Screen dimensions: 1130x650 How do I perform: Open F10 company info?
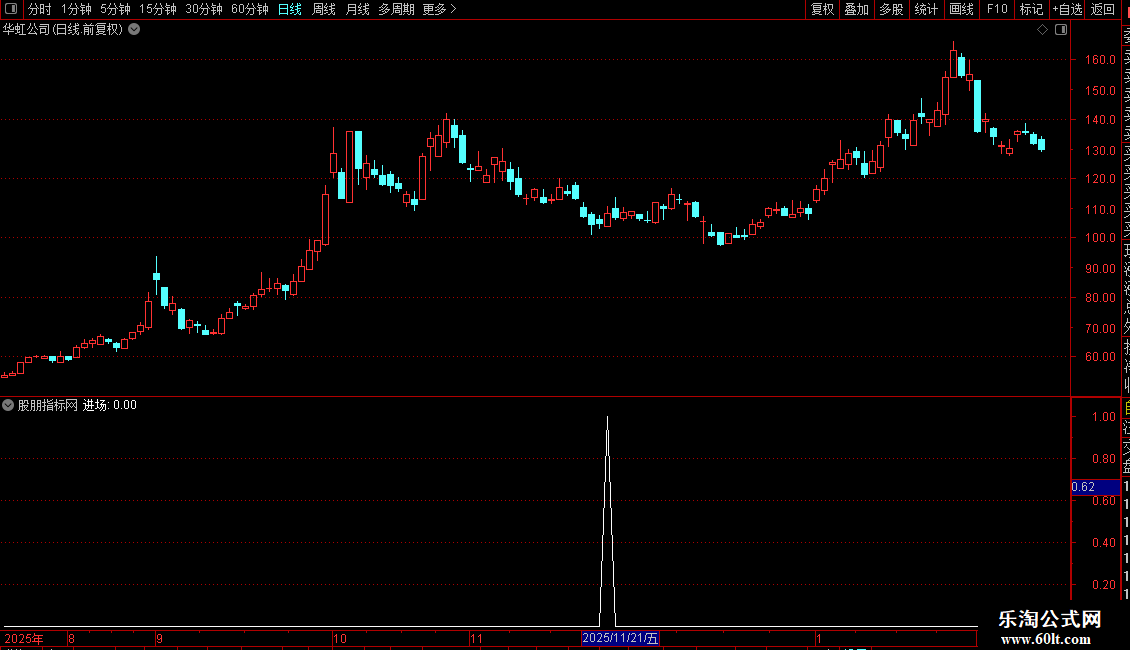(x=997, y=9)
